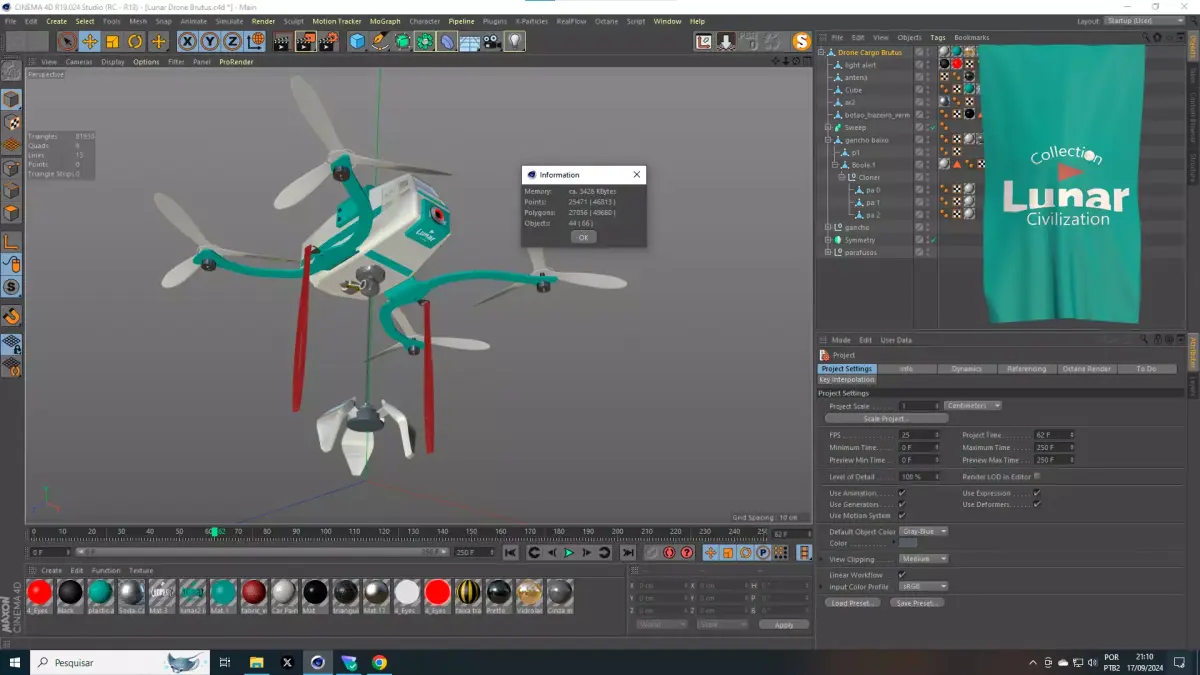Click the red Record Active Objects button
The height and width of the screenshot is (675, 1200).
[652, 552]
